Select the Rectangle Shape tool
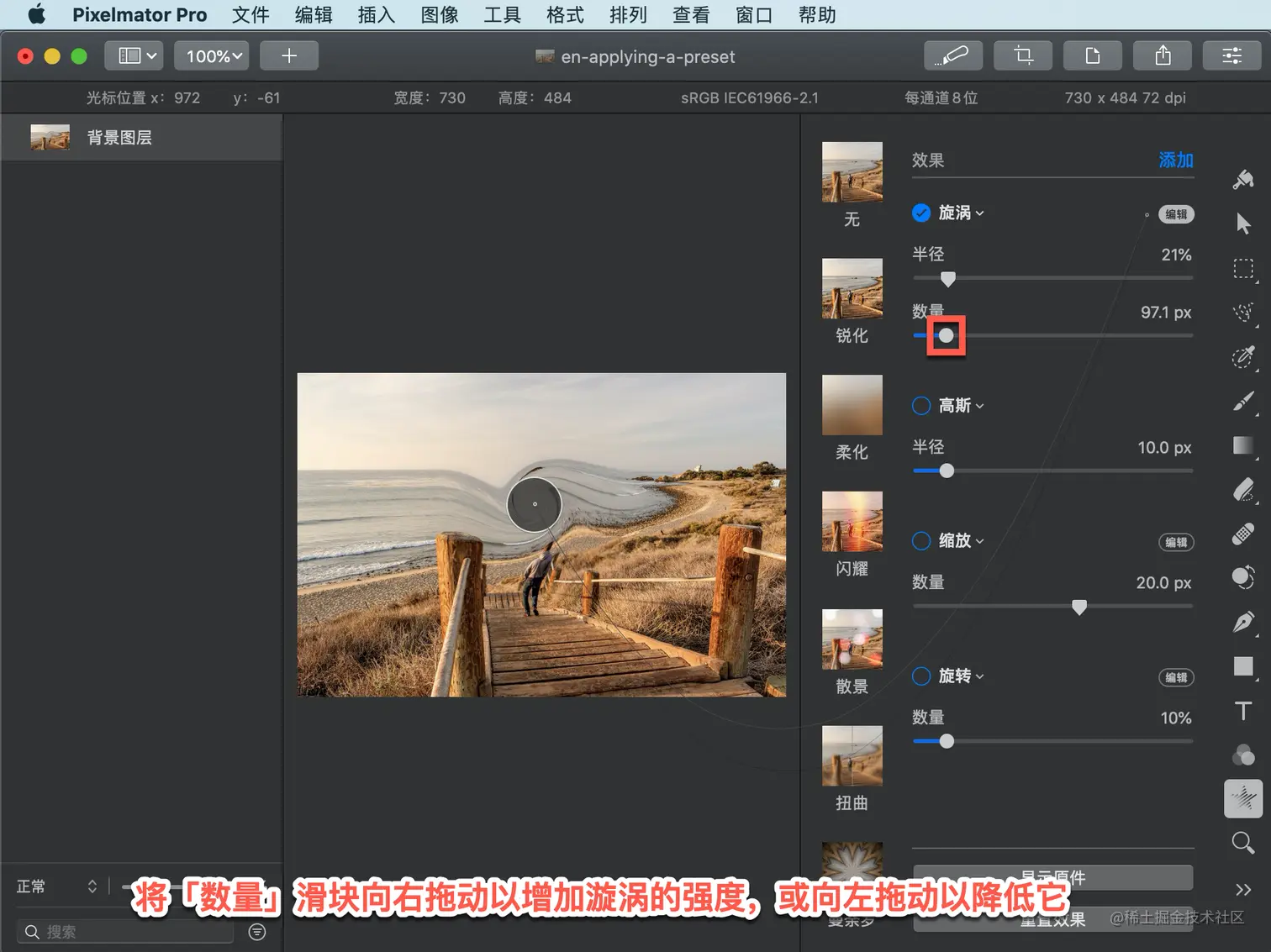The width and height of the screenshot is (1271, 952). (1243, 666)
